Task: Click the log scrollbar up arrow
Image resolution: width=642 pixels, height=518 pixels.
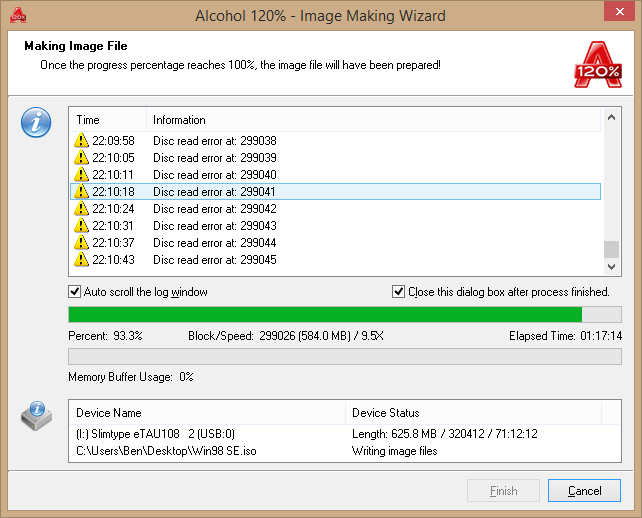Action: 611,118
